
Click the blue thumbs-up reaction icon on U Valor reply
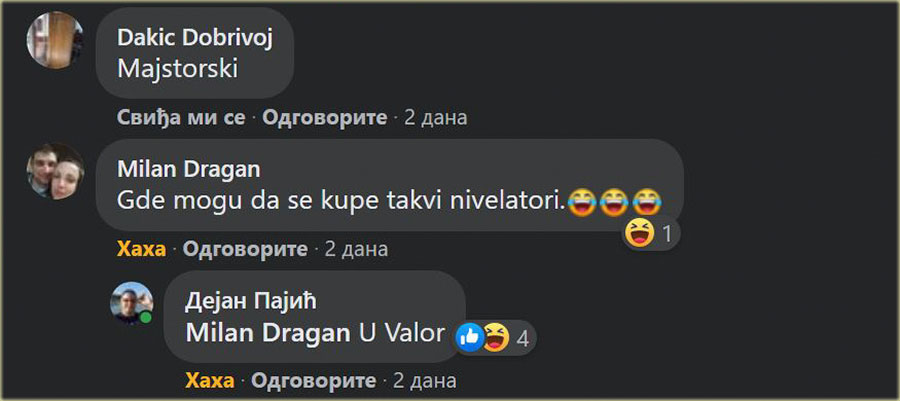[x=470, y=338]
